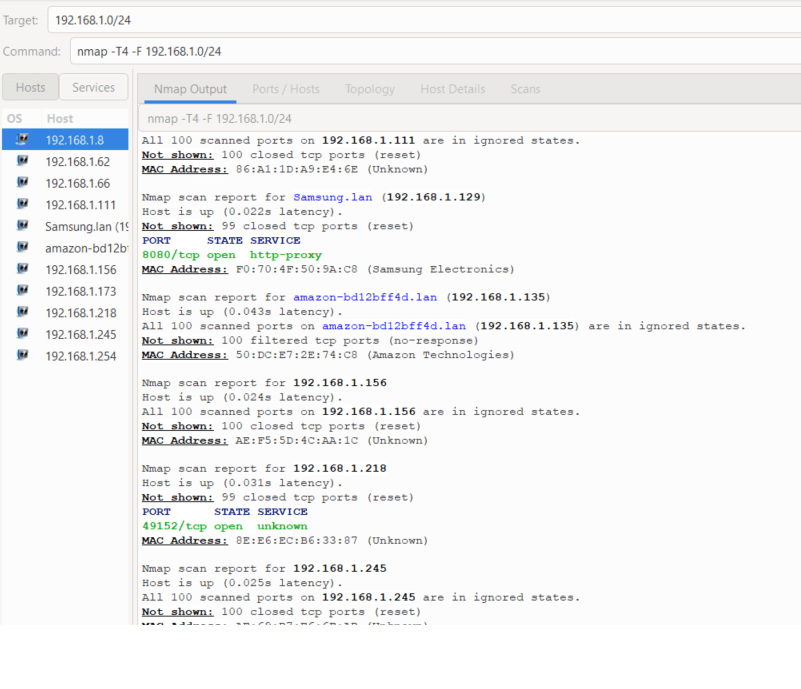Click the OS icon beside 192.168.1.245
801x689 pixels.
22,334
